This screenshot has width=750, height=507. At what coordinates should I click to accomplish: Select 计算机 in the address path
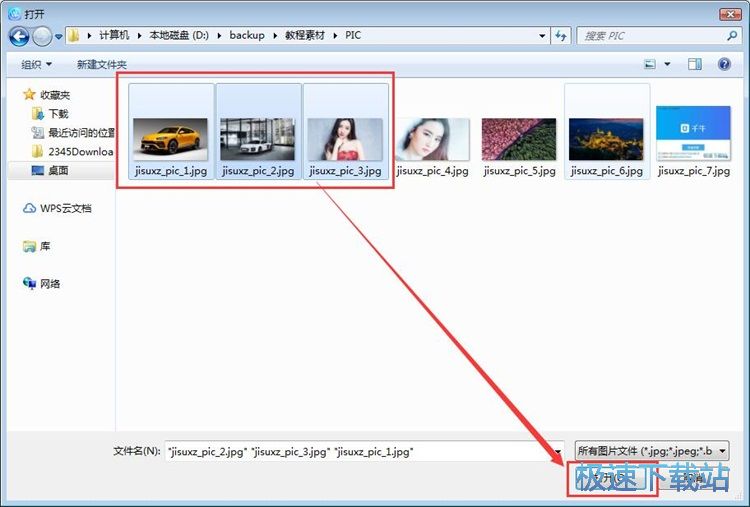[114, 35]
